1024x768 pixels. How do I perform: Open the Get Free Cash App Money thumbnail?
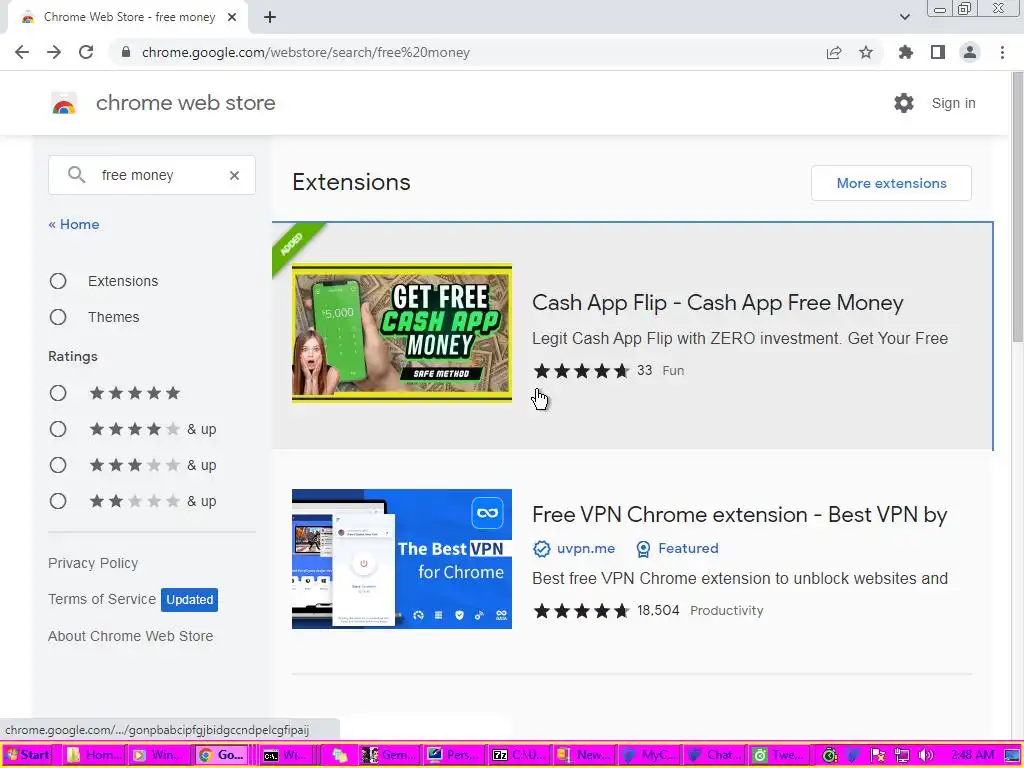[402, 333]
